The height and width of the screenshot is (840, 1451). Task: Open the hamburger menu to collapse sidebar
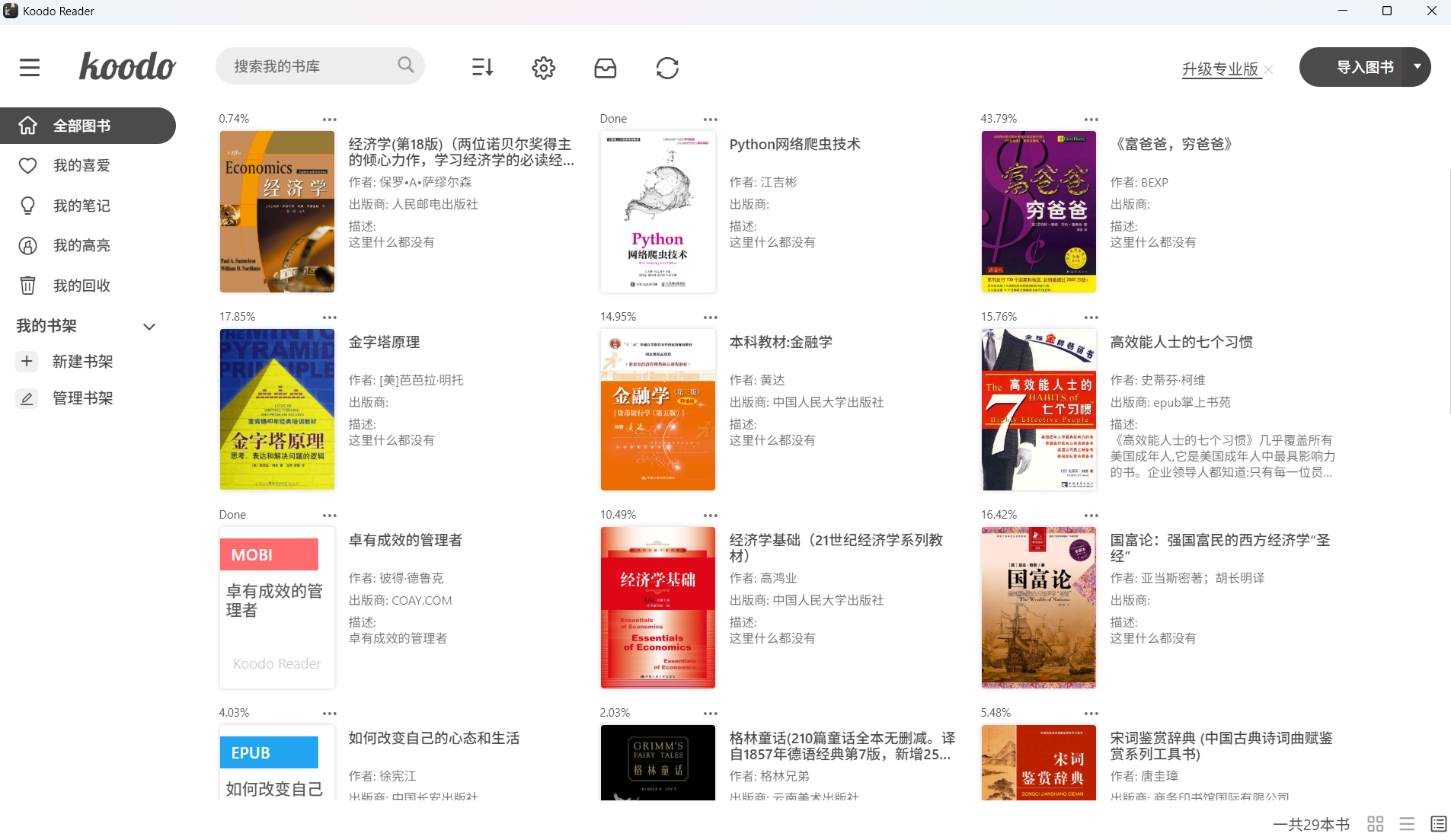(x=30, y=68)
